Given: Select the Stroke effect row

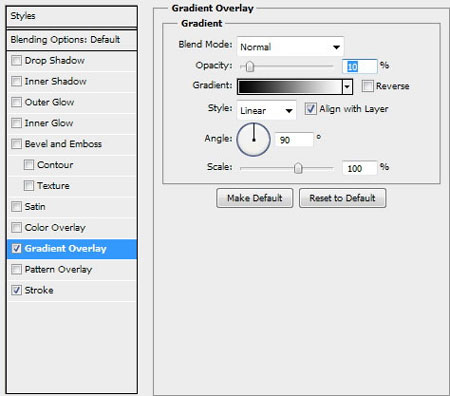Looking at the screenshot, I should [x=72, y=290].
